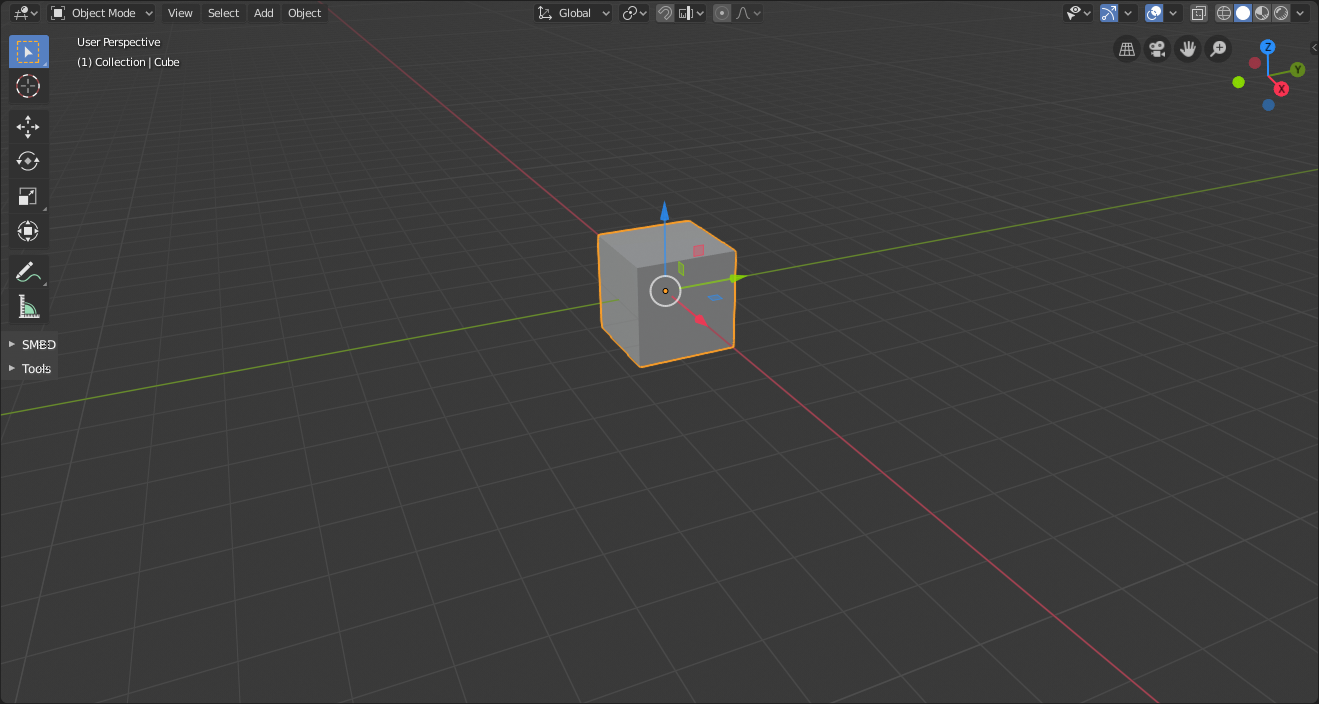
Task: Click the blue Z-axis move arrow on cube
Action: pos(664,210)
